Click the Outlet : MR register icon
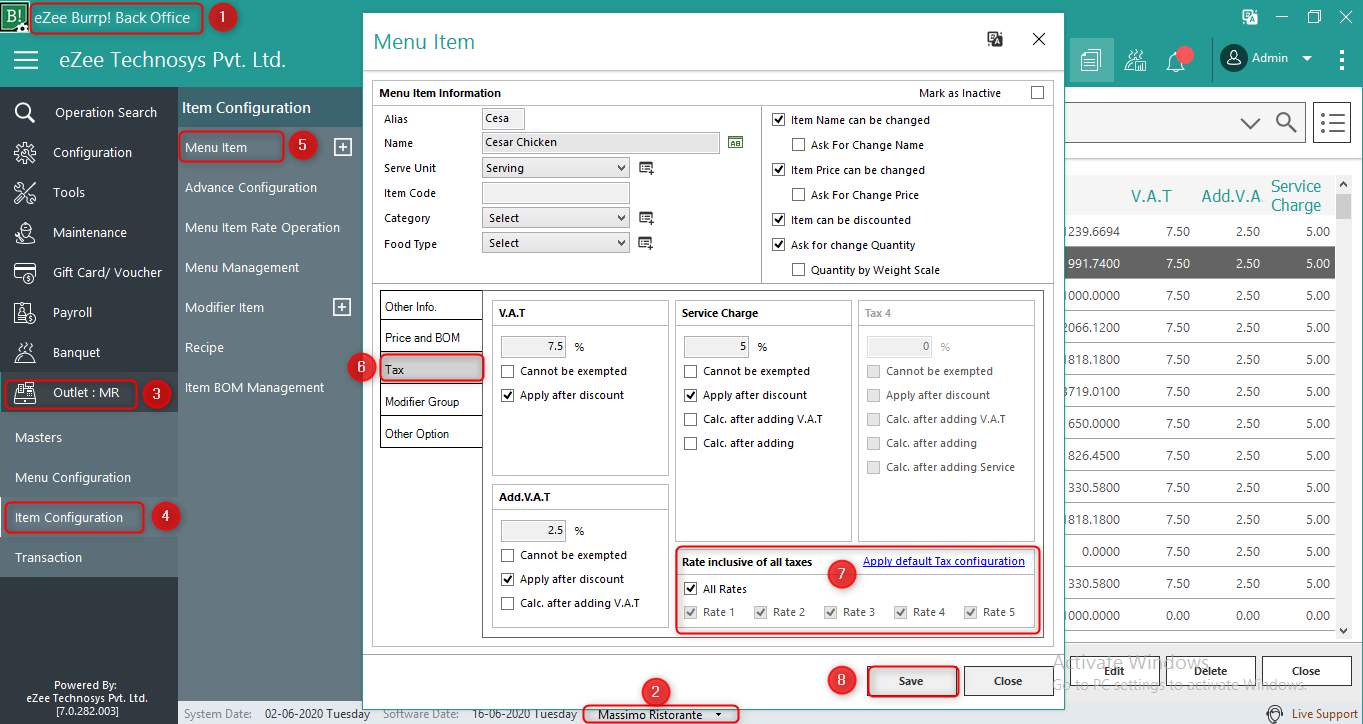 [25, 393]
